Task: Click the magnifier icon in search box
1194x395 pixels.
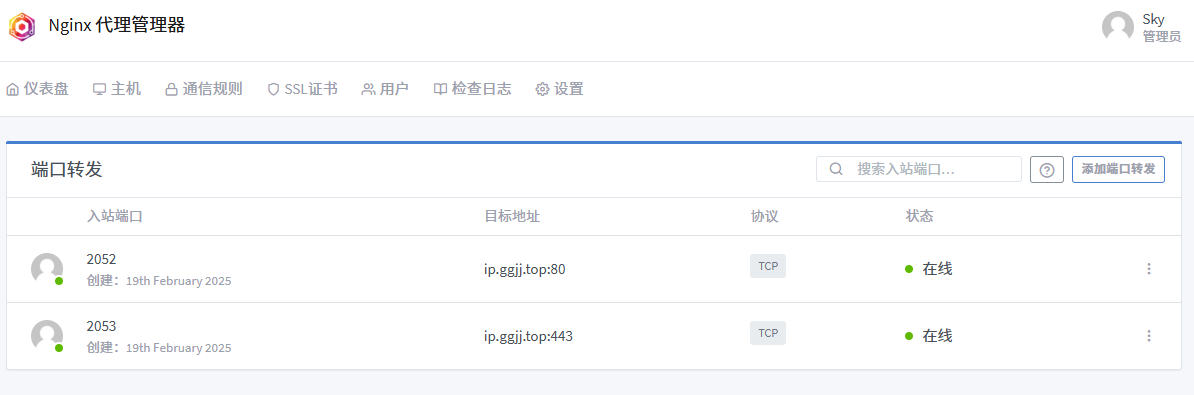Action: tap(835, 169)
